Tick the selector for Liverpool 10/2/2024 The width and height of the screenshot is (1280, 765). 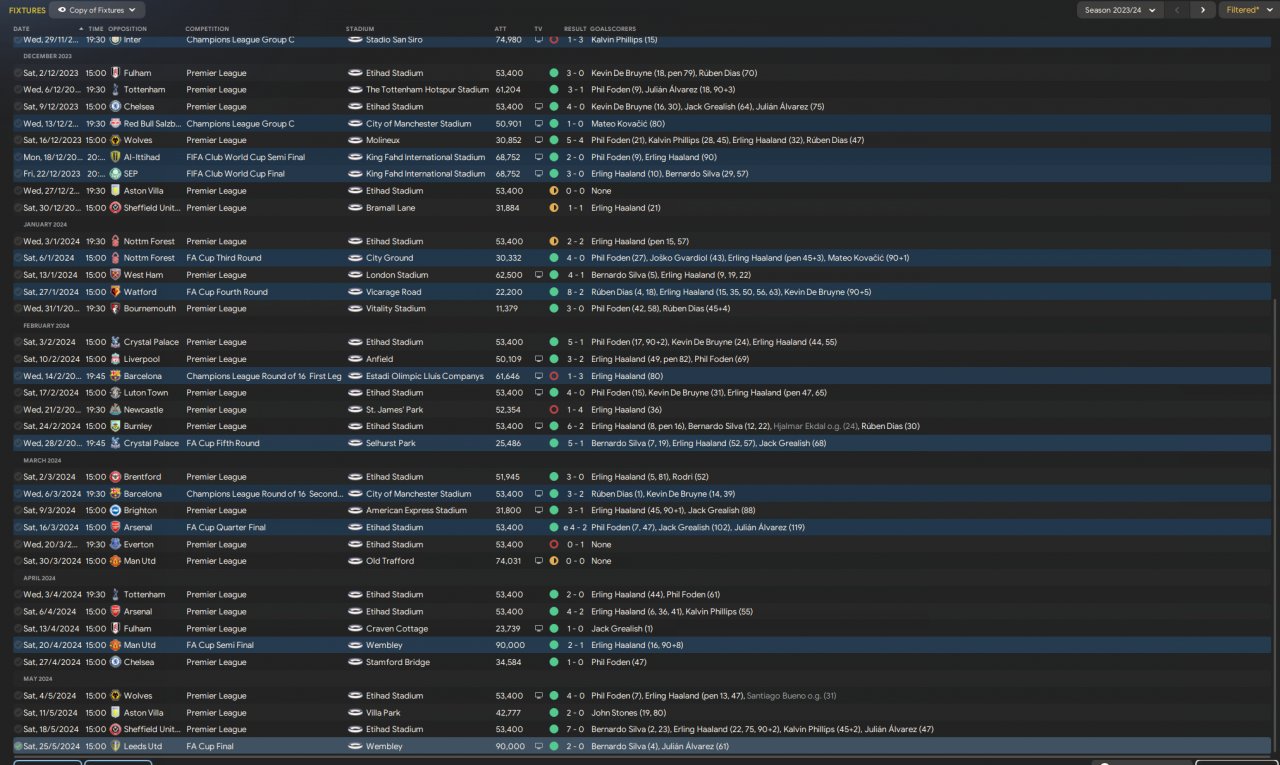click(18, 359)
